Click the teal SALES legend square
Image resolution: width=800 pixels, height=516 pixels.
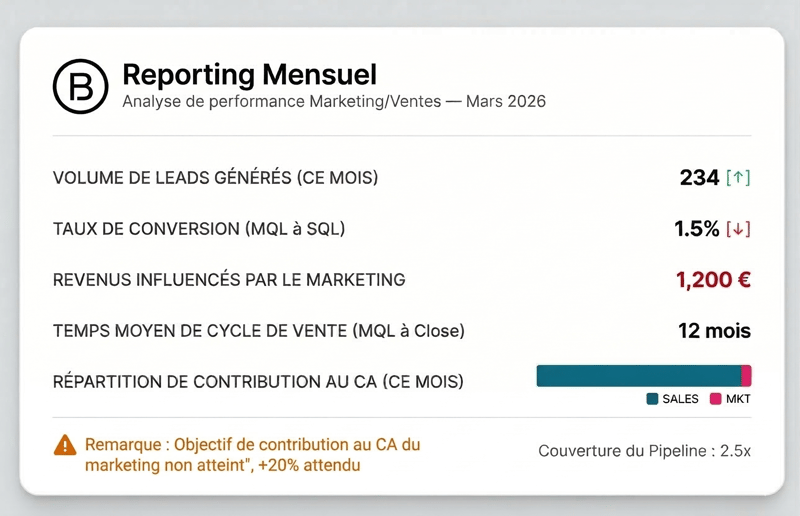click(653, 399)
